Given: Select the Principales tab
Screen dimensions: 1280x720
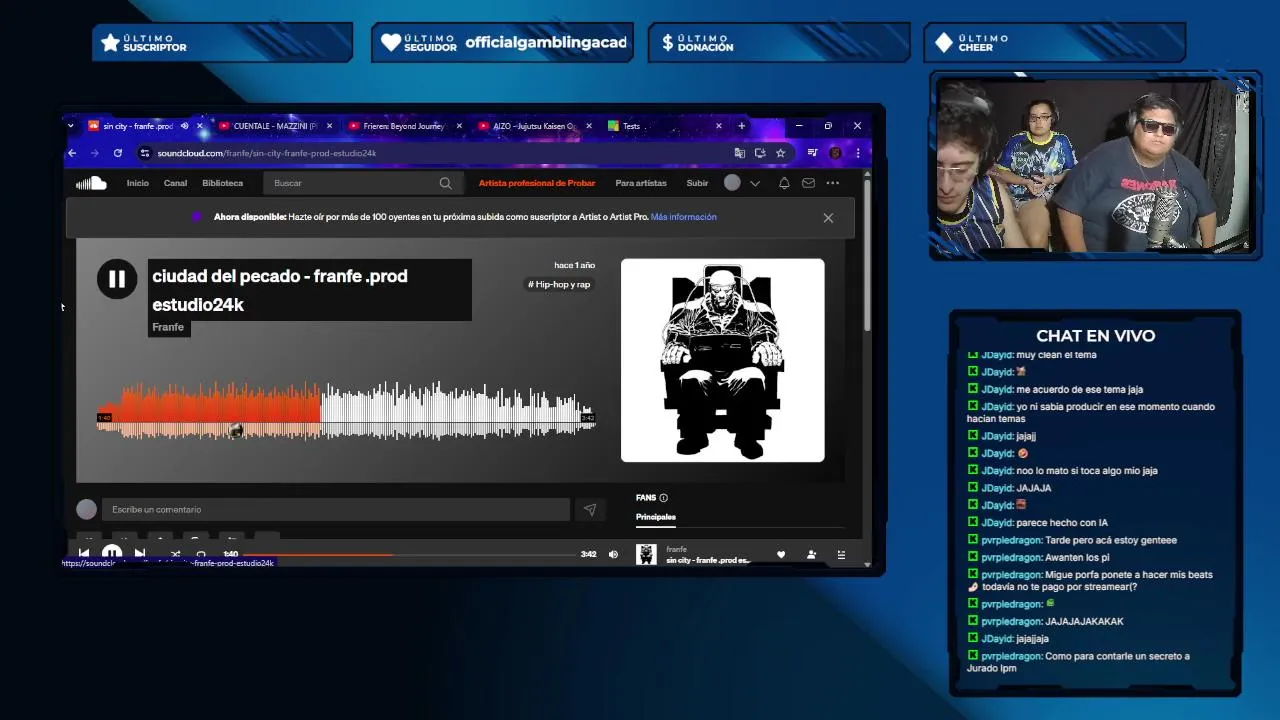Looking at the screenshot, I should tap(656, 517).
